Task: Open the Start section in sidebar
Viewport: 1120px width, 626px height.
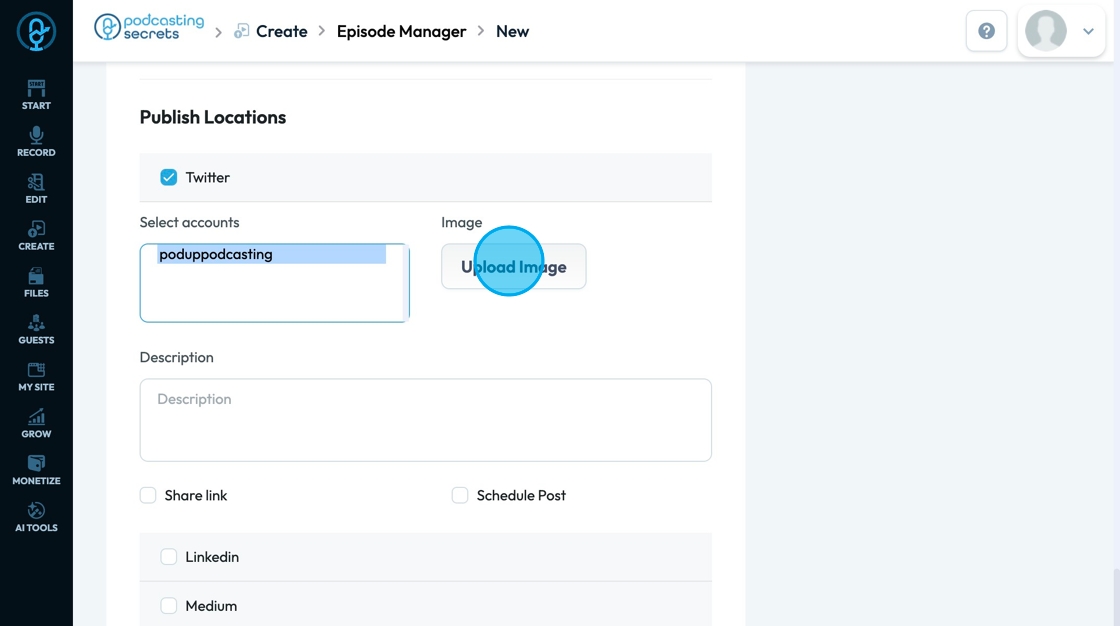Action: point(36,94)
